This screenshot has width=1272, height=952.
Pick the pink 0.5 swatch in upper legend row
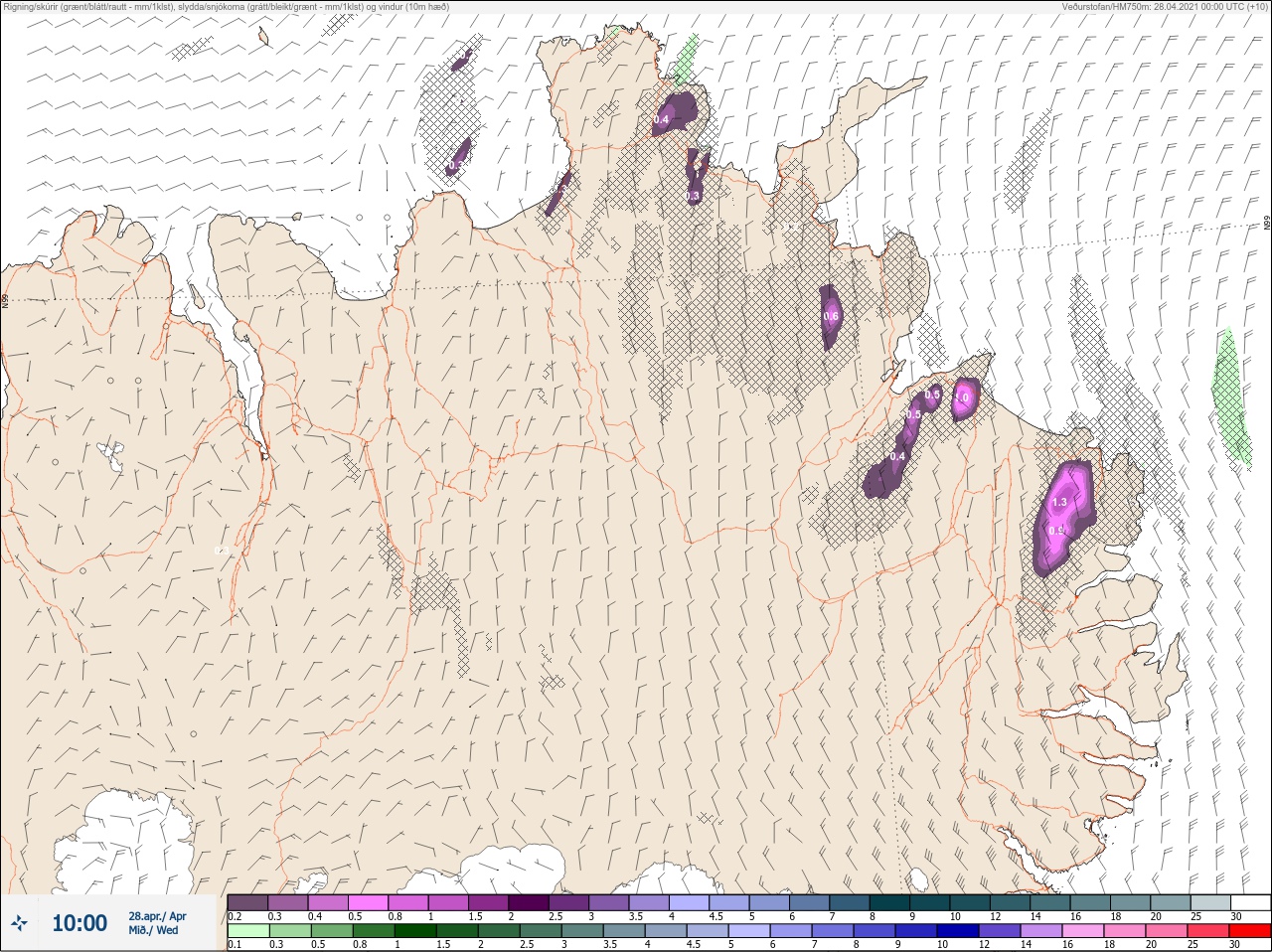369,902
